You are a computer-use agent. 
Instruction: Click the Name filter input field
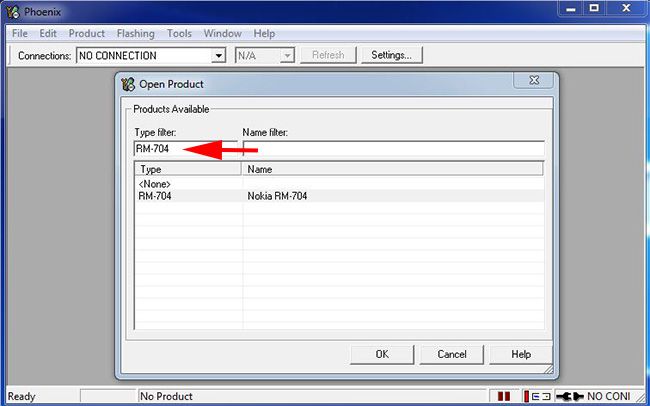(x=393, y=148)
